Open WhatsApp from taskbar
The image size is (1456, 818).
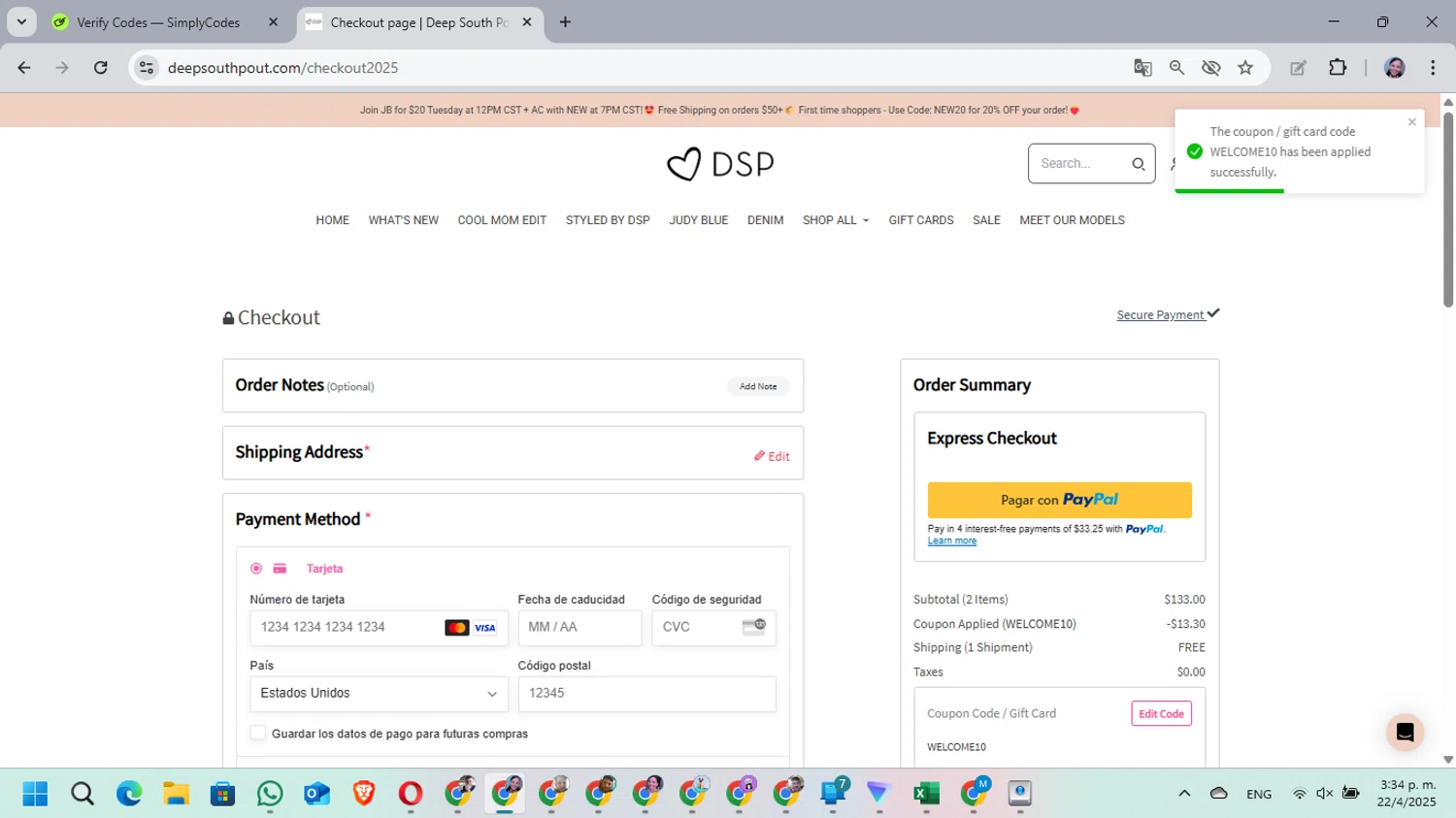(270, 794)
